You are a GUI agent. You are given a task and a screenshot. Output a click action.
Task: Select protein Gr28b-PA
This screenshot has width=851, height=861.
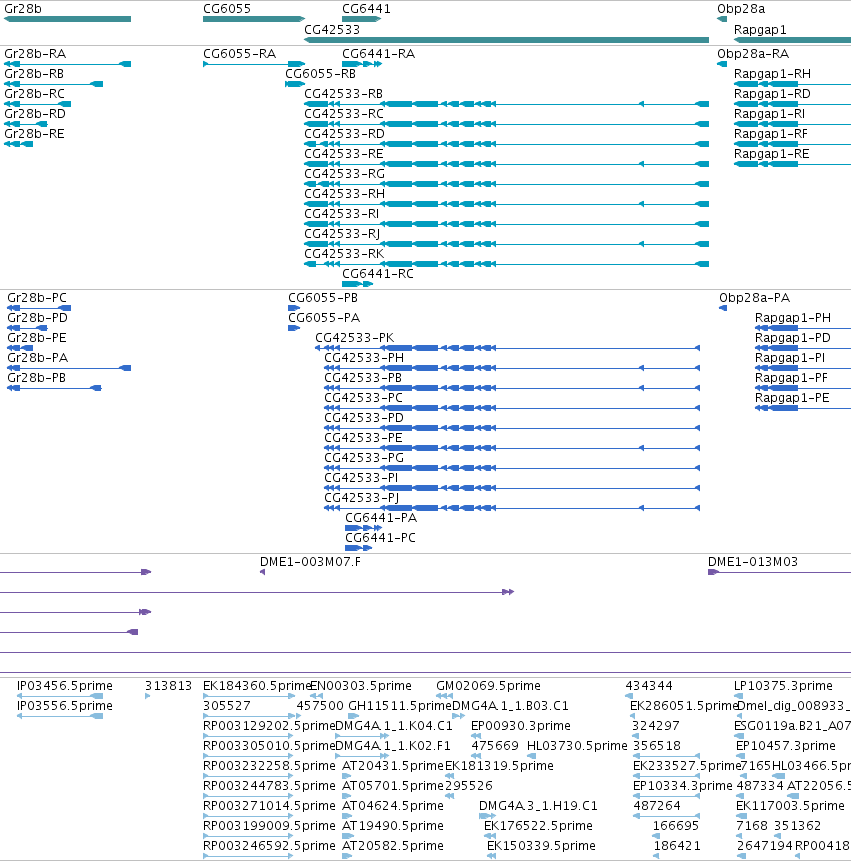click(x=37, y=358)
